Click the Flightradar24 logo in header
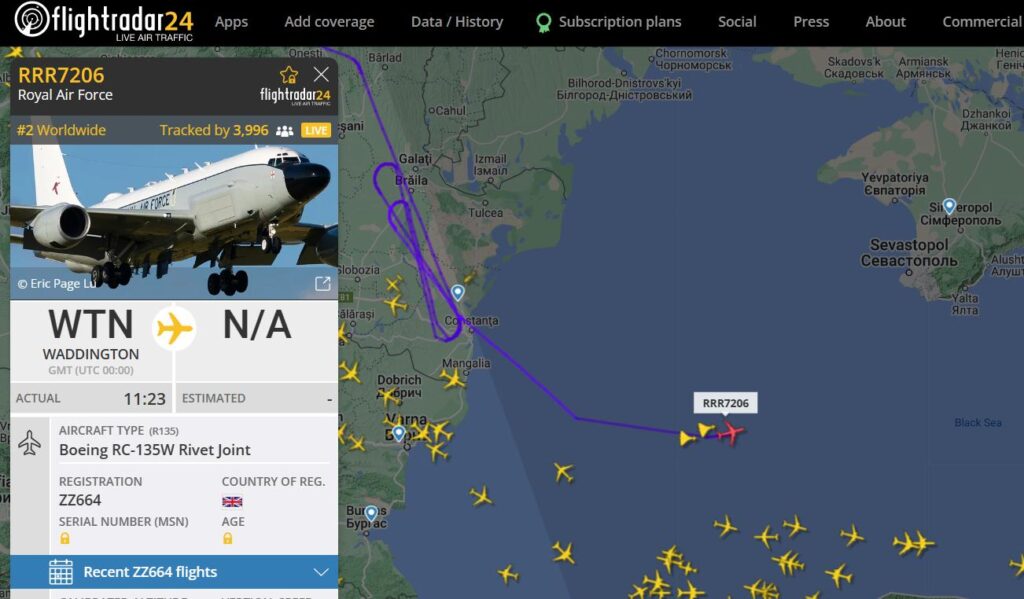The image size is (1024, 599). (x=104, y=22)
